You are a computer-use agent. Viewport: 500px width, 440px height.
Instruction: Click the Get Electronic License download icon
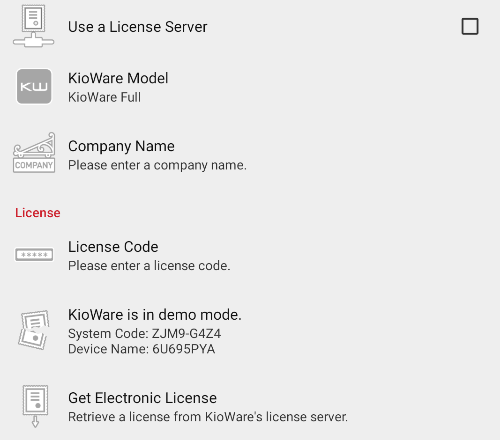[x=35, y=406]
